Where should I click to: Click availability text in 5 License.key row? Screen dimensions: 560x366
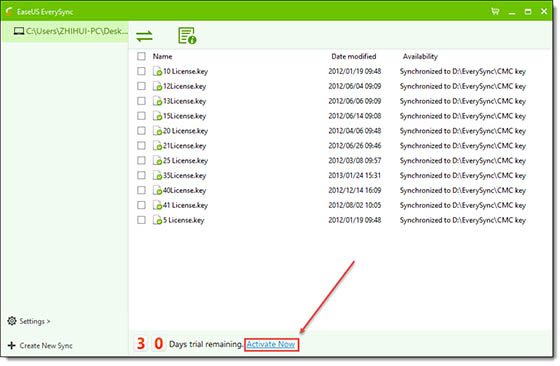coord(463,220)
